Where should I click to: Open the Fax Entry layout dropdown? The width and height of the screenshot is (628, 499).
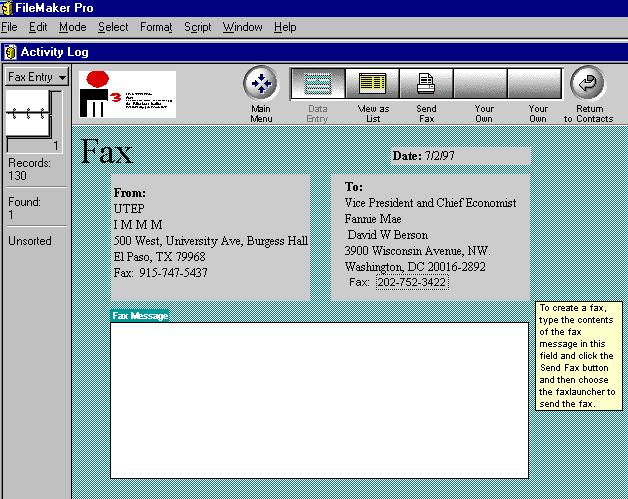click(x=36, y=77)
